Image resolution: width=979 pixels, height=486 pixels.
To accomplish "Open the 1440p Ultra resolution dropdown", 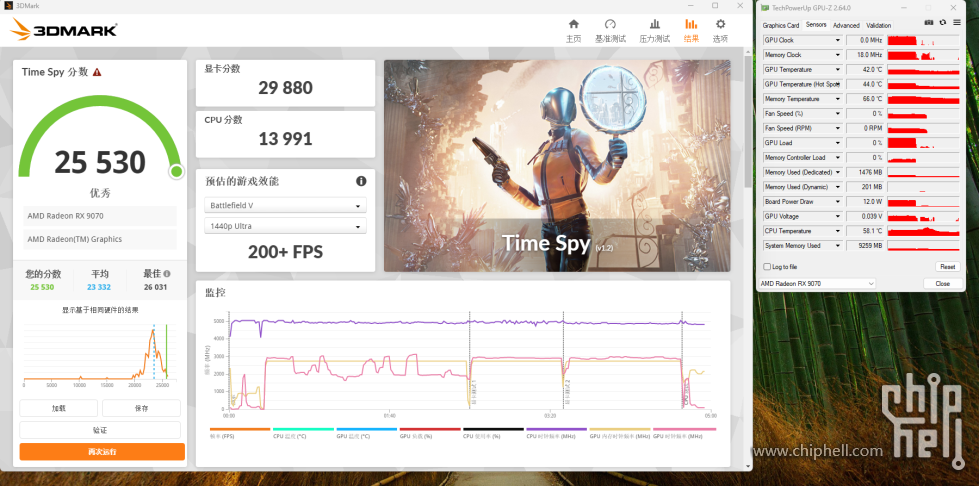I will click(x=285, y=226).
